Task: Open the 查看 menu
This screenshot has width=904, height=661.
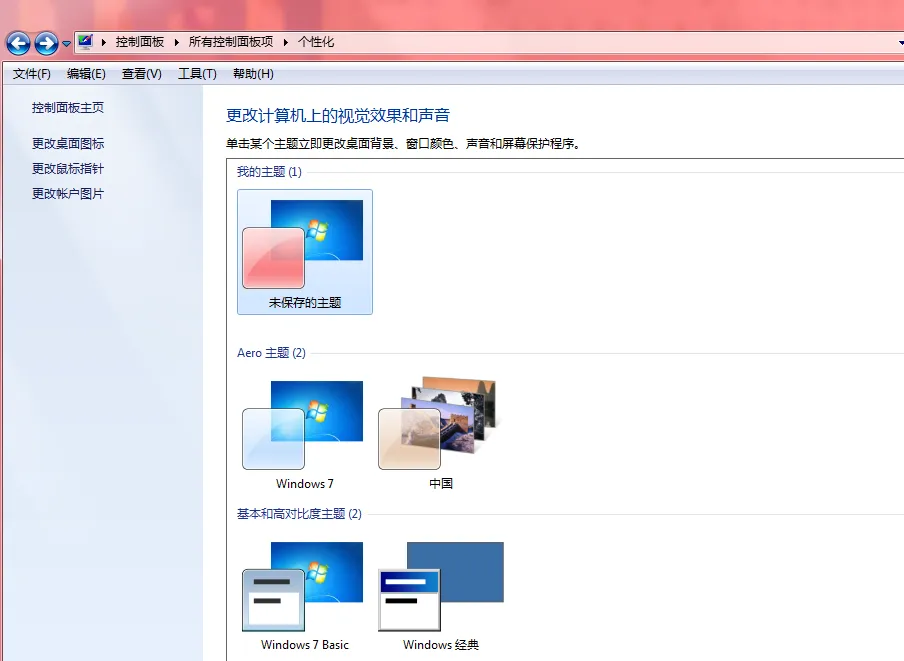Action: coord(140,73)
